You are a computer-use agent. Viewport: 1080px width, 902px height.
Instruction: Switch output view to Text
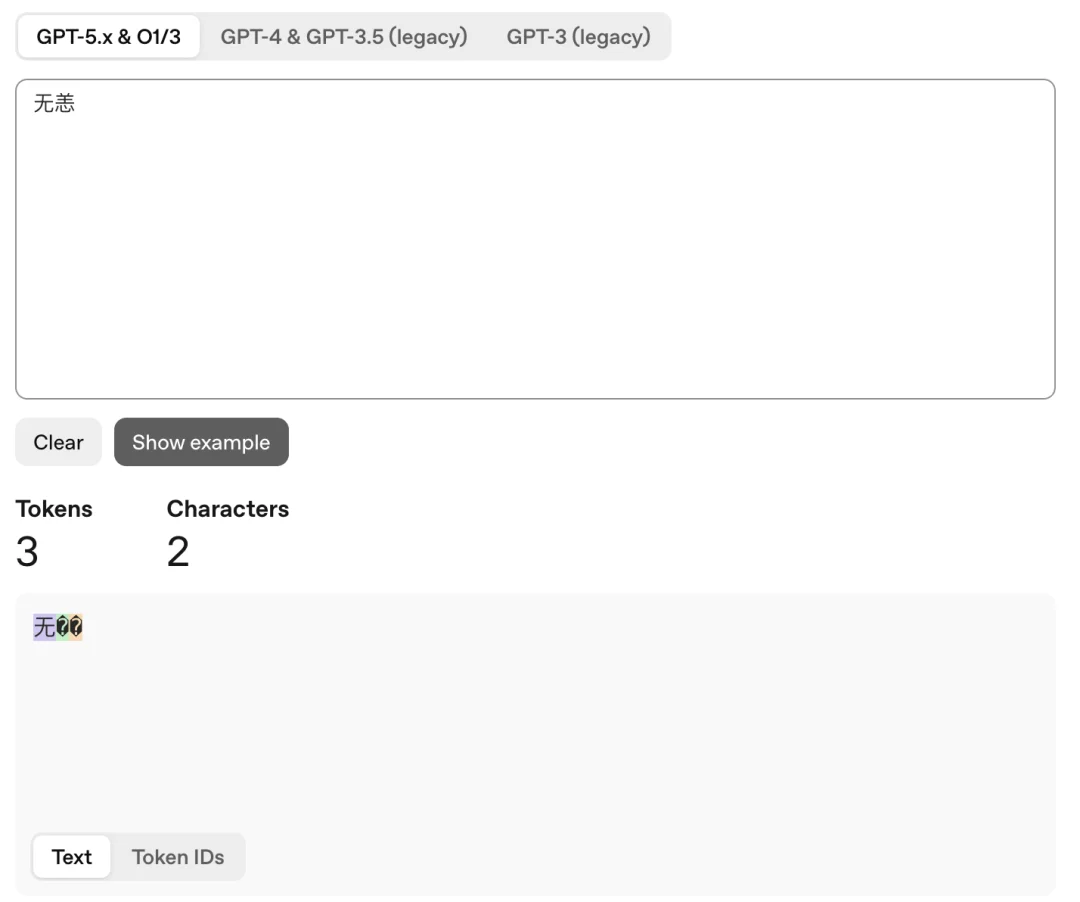pos(72,857)
